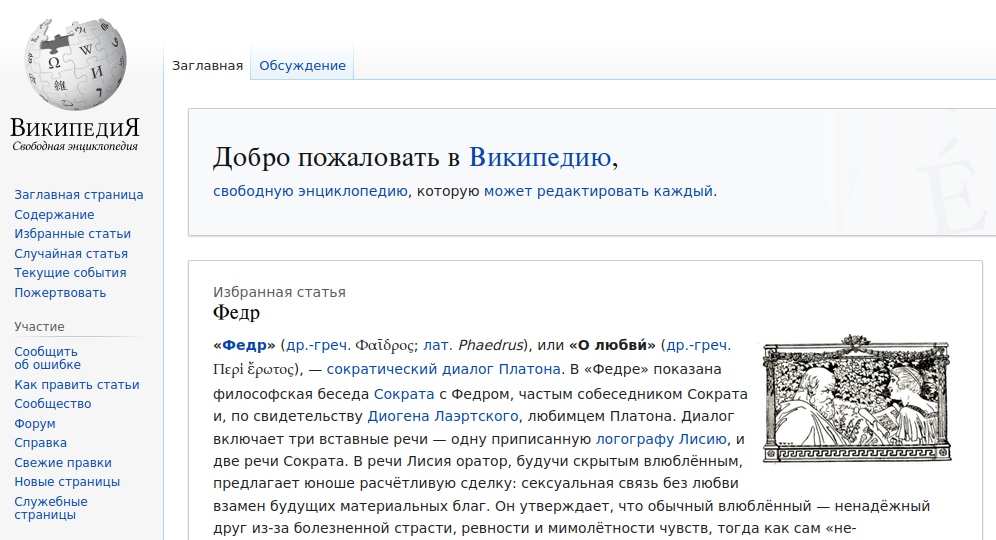
Task: Click the first др.-греч. link
Action: click(319, 346)
